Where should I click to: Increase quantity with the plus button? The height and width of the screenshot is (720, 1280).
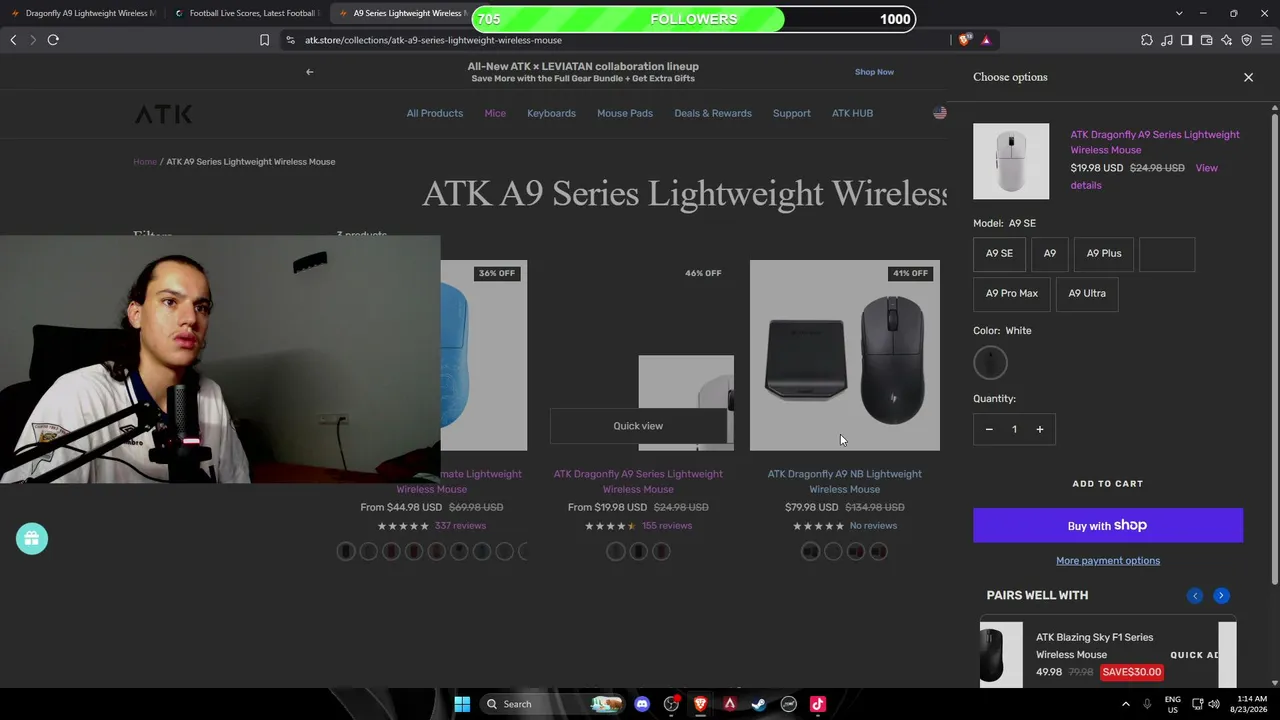tap(1040, 430)
